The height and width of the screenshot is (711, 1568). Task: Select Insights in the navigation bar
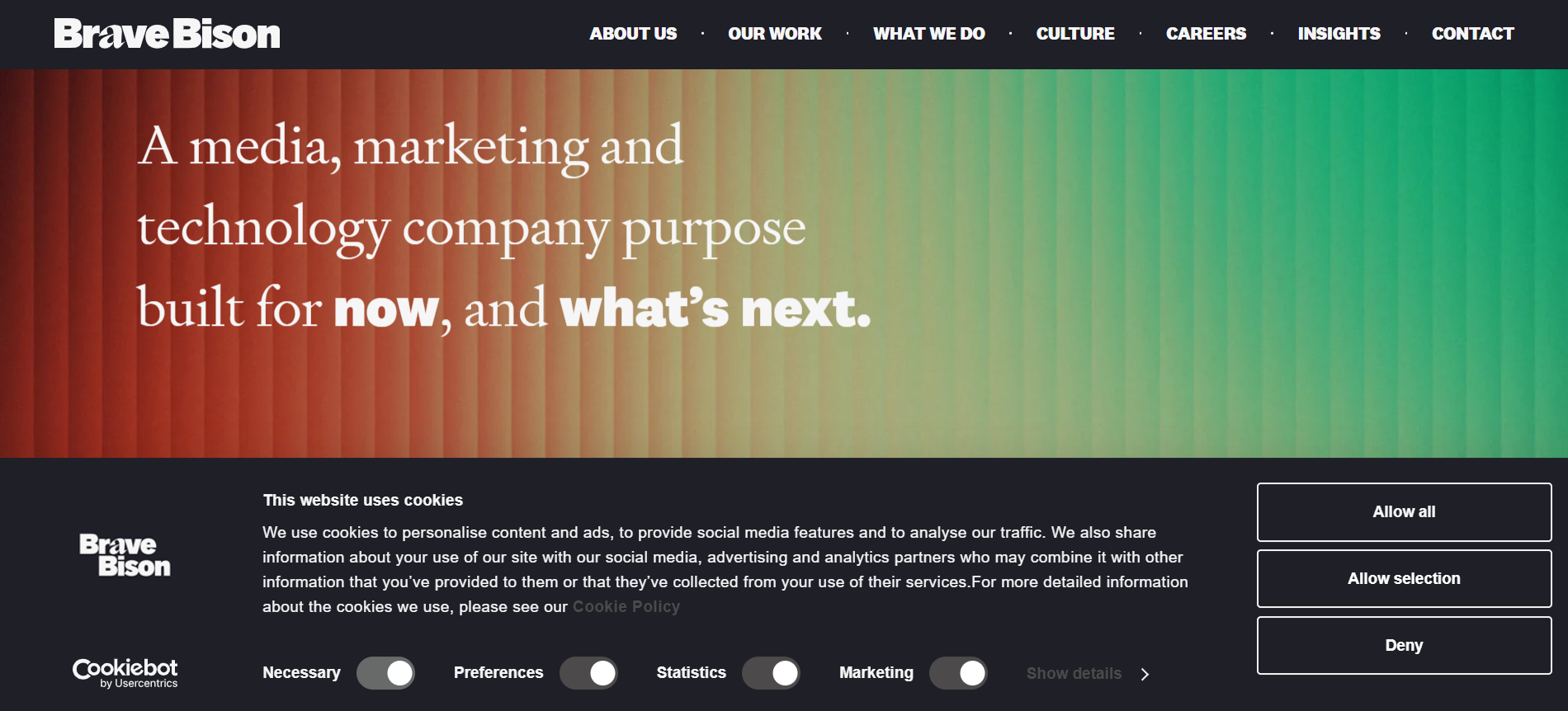click(x=1339, y=34)
